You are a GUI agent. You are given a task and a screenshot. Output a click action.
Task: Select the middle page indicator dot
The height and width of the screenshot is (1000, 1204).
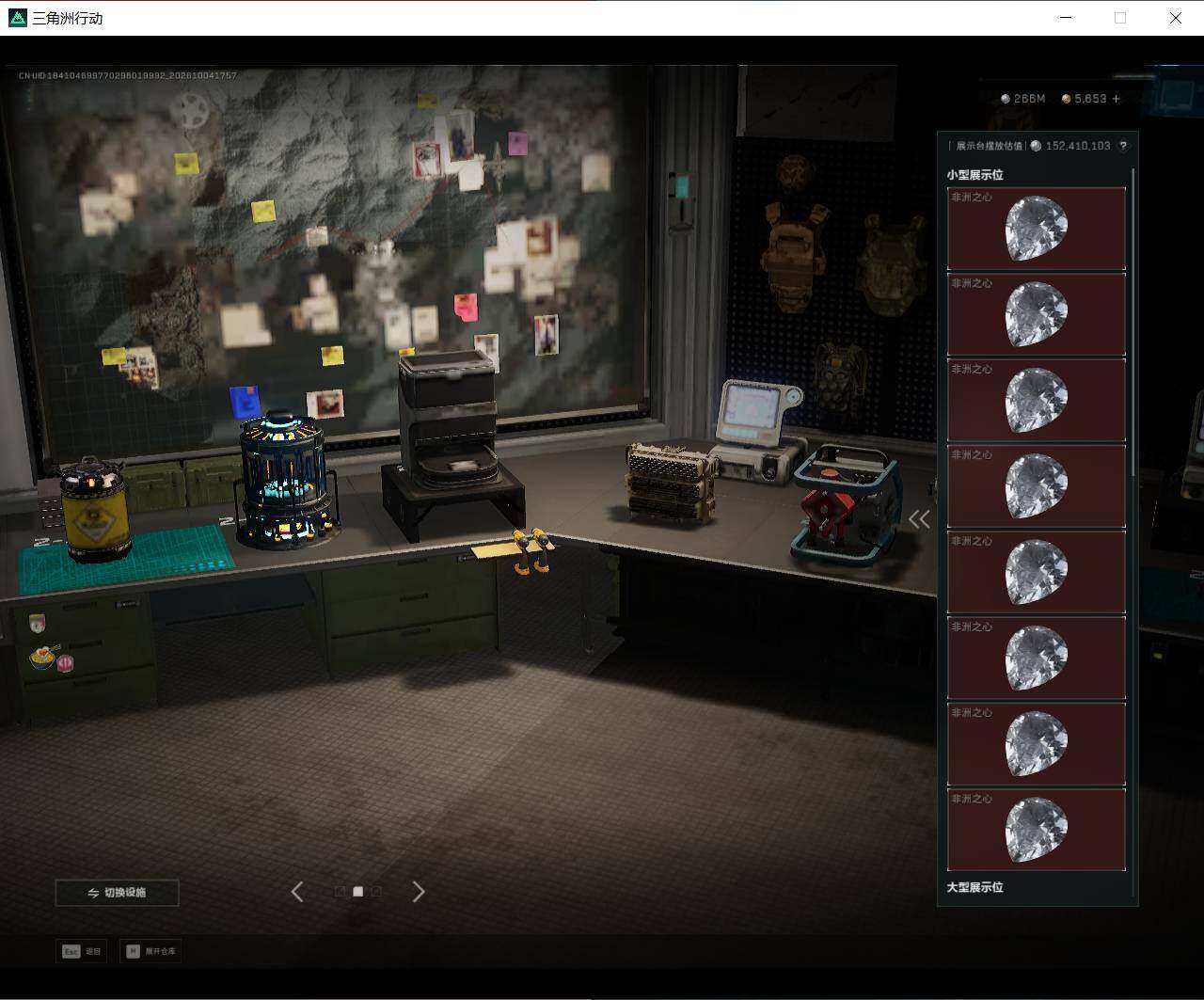click(x=357, y=892)
